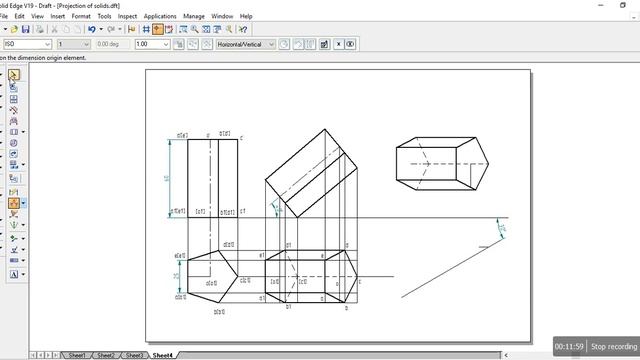
Task: Select the Sheet4 tab
Action: [162, 356]
